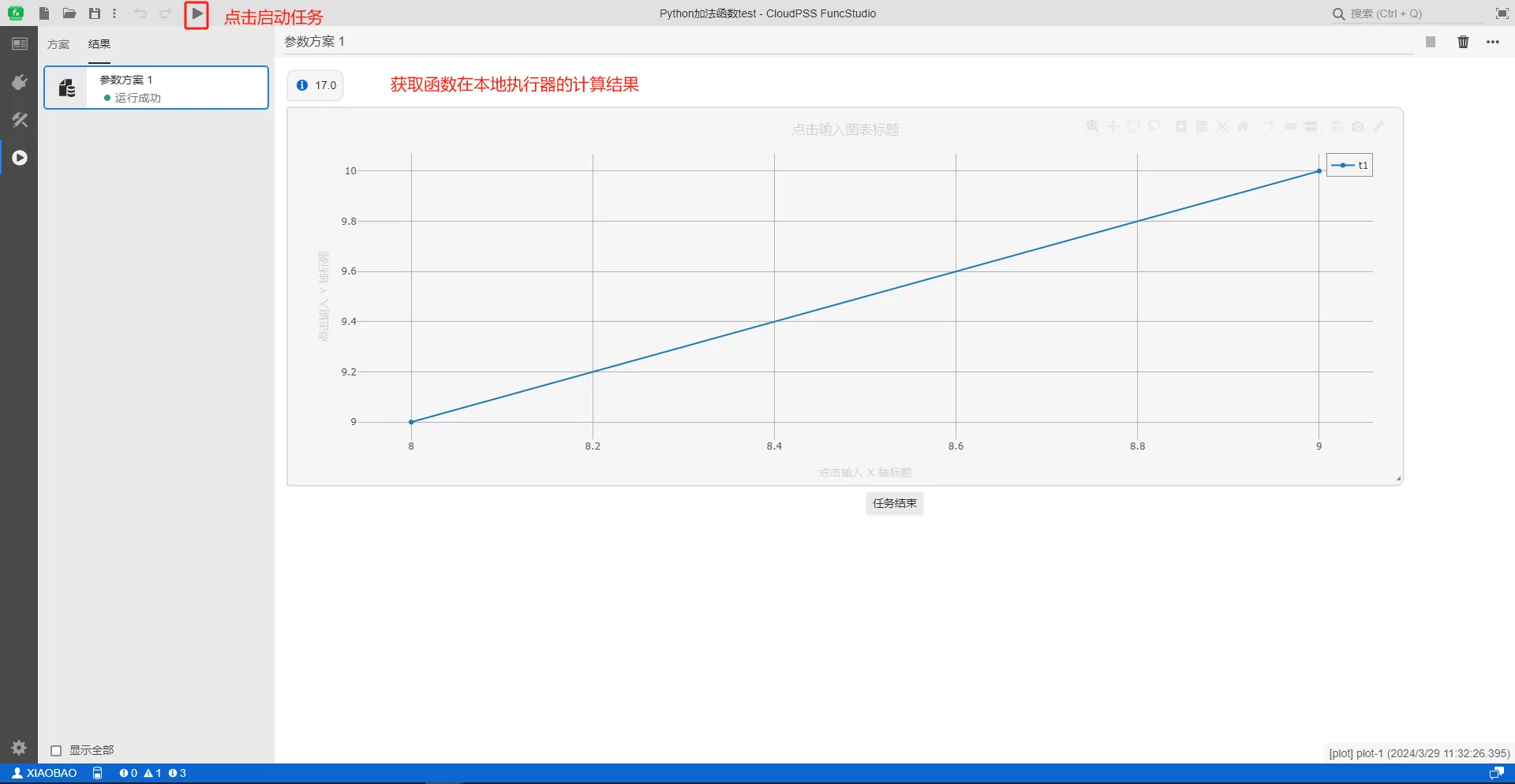
Task: Stop the running task with square icon
Action: pyautogui.click(x=1431, y=42)
